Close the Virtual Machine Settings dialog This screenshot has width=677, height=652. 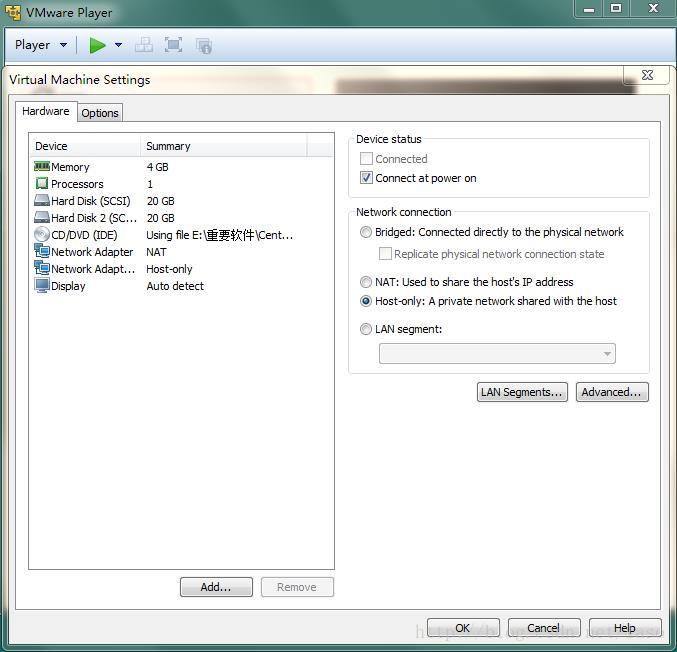(647, 75)
